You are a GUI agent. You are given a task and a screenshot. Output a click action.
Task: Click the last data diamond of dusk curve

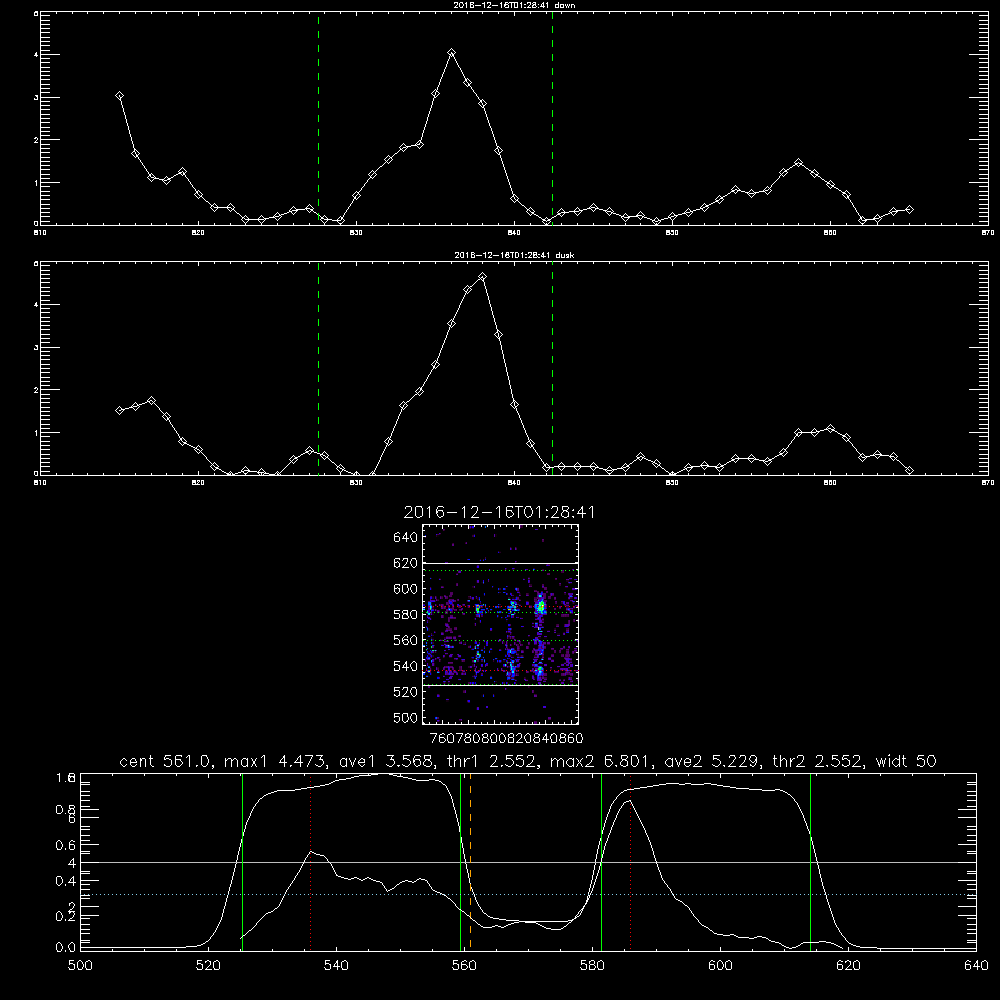pos(909,470)
